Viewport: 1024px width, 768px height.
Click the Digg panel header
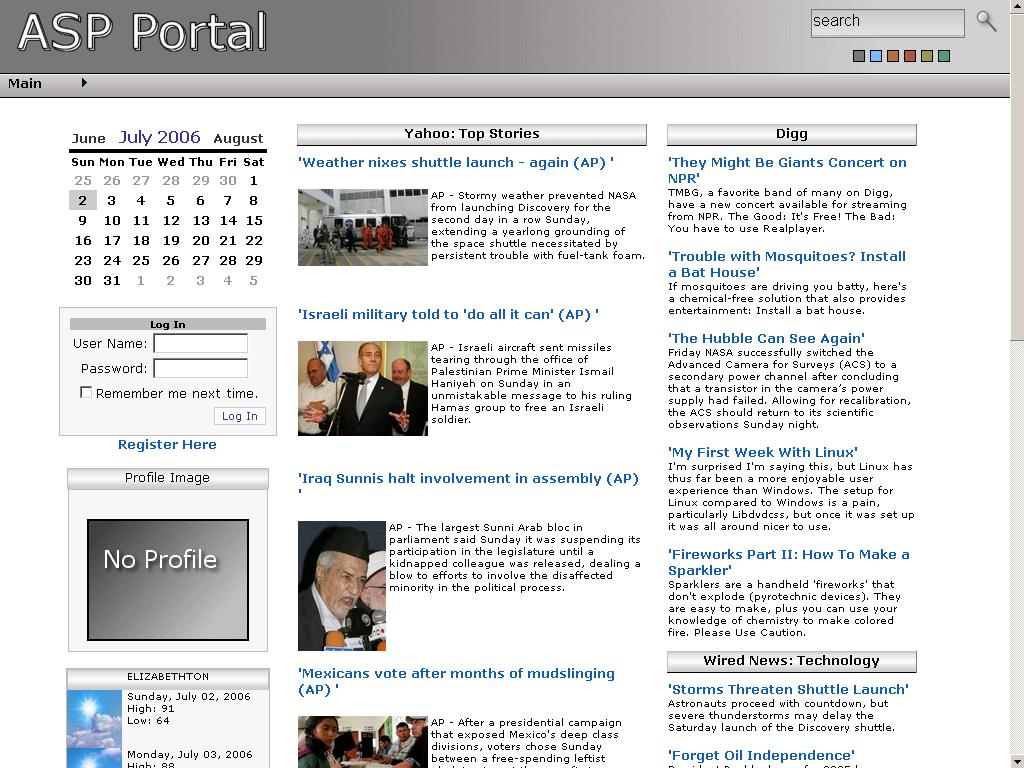(792, 135)
